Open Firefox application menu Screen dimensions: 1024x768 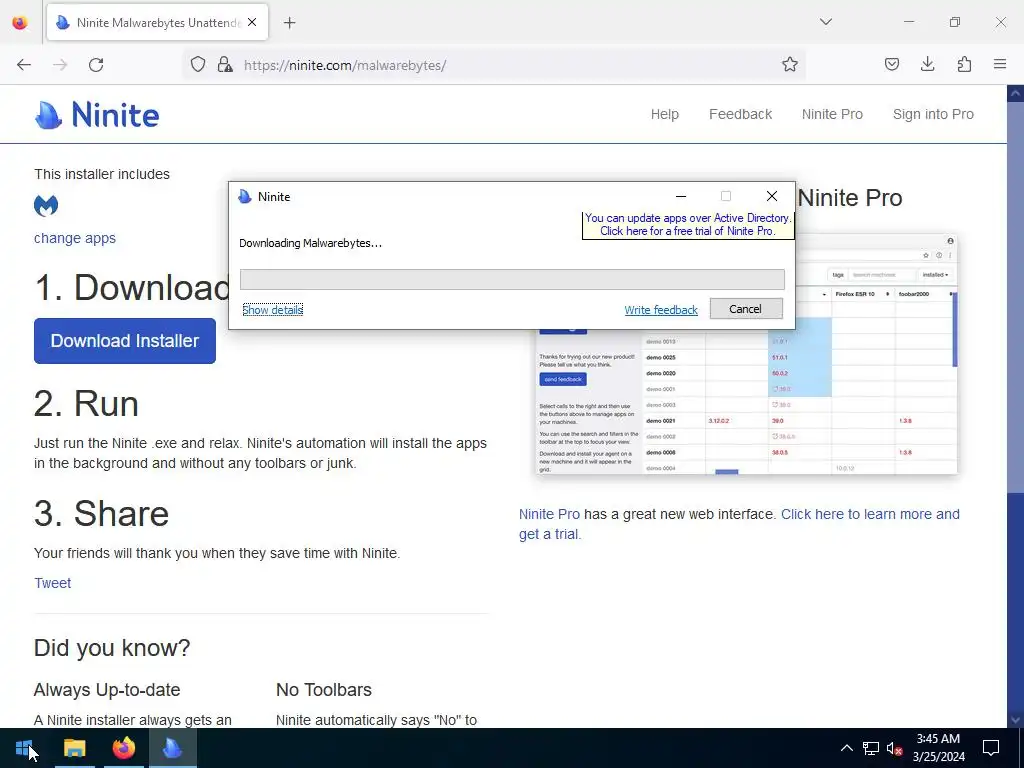click(x=1000, y=64)
